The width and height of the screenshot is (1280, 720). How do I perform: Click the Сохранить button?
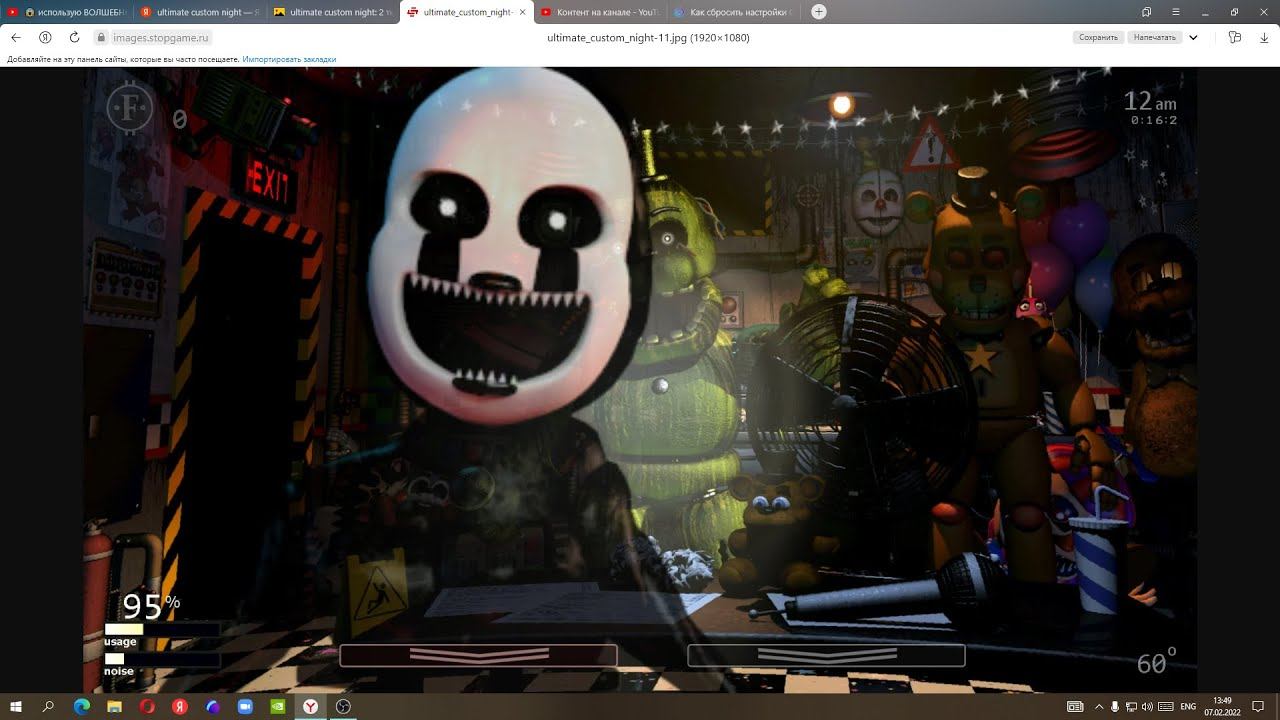[x=1098, y=37]
